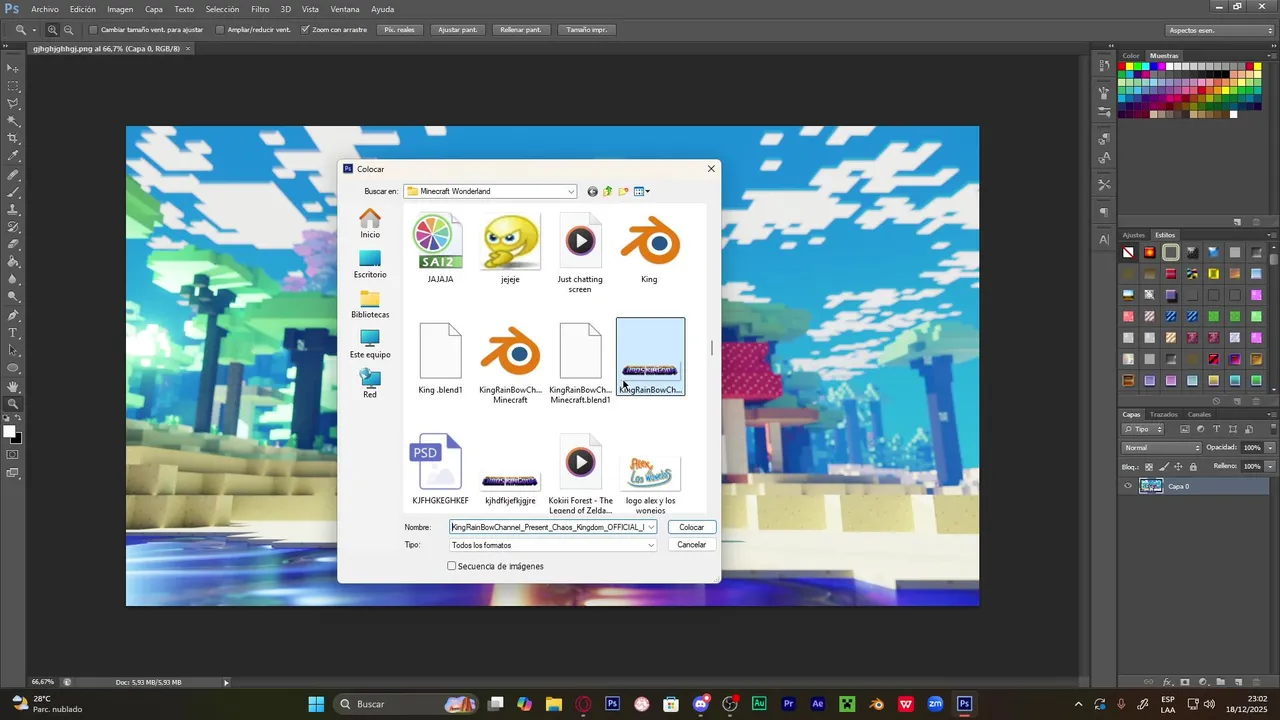
Task: Open the Archivo menu
Action: tap(45, 9)
